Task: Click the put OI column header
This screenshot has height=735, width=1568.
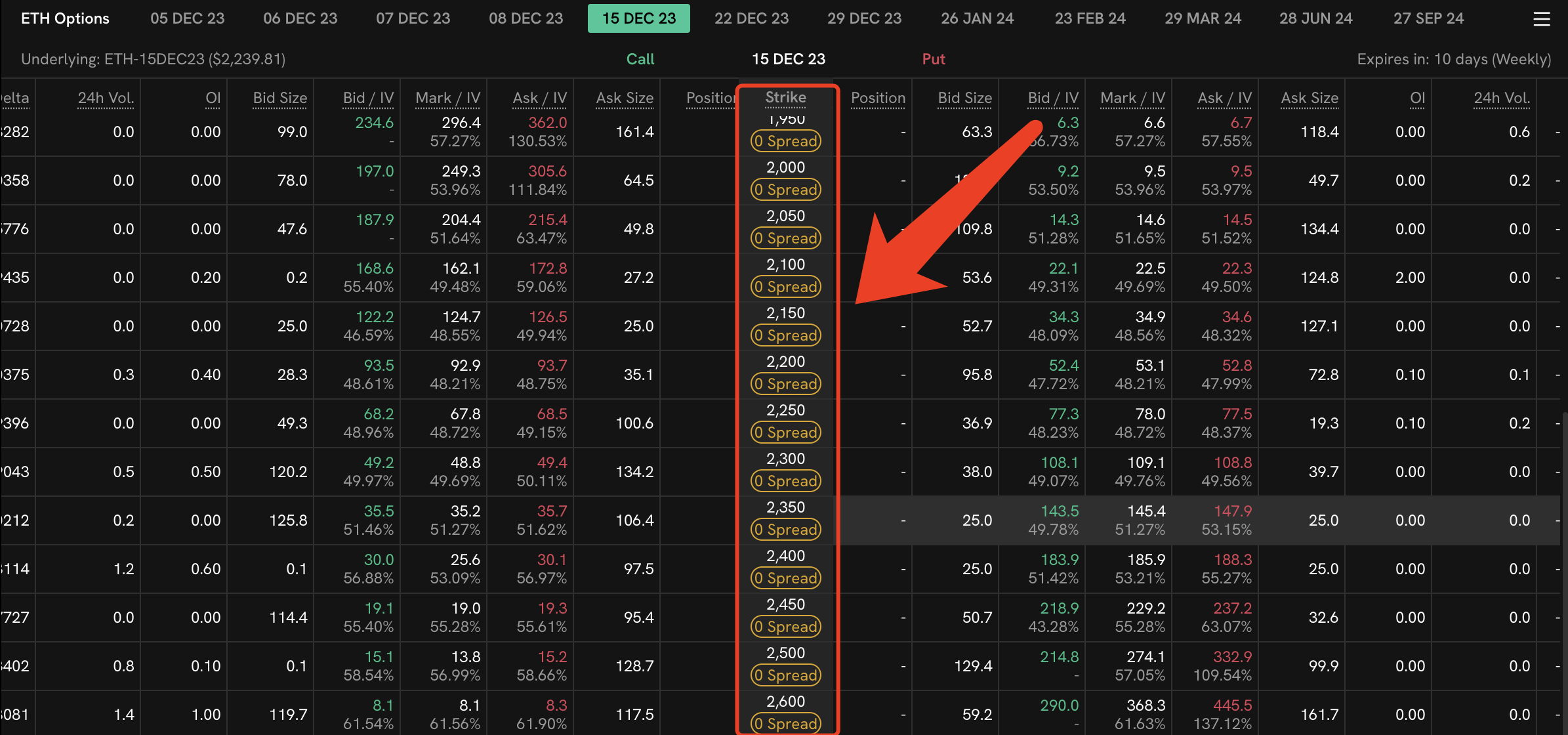Action: [x=1417, y=98]
